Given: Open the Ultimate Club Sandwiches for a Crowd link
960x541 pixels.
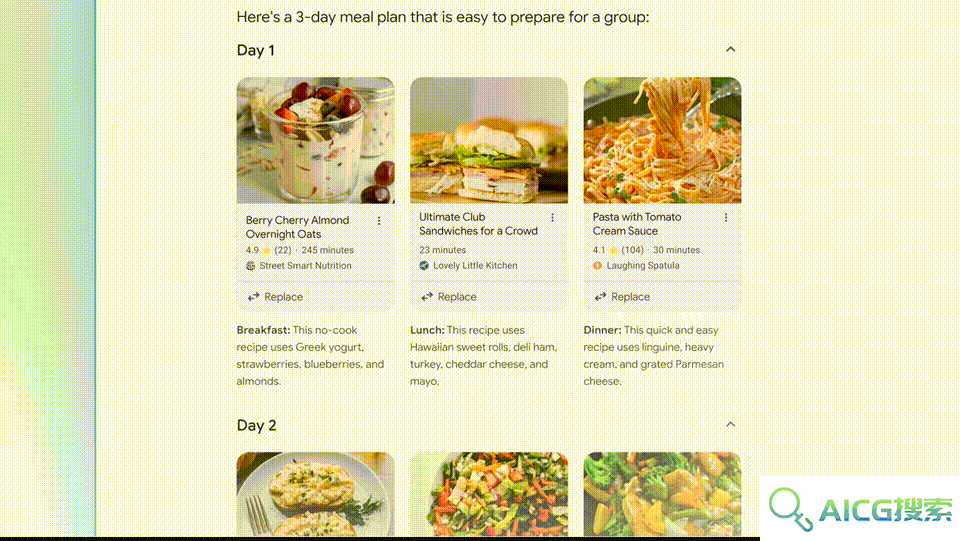Looking at the screenshot, I should click(x=478, y=224).
